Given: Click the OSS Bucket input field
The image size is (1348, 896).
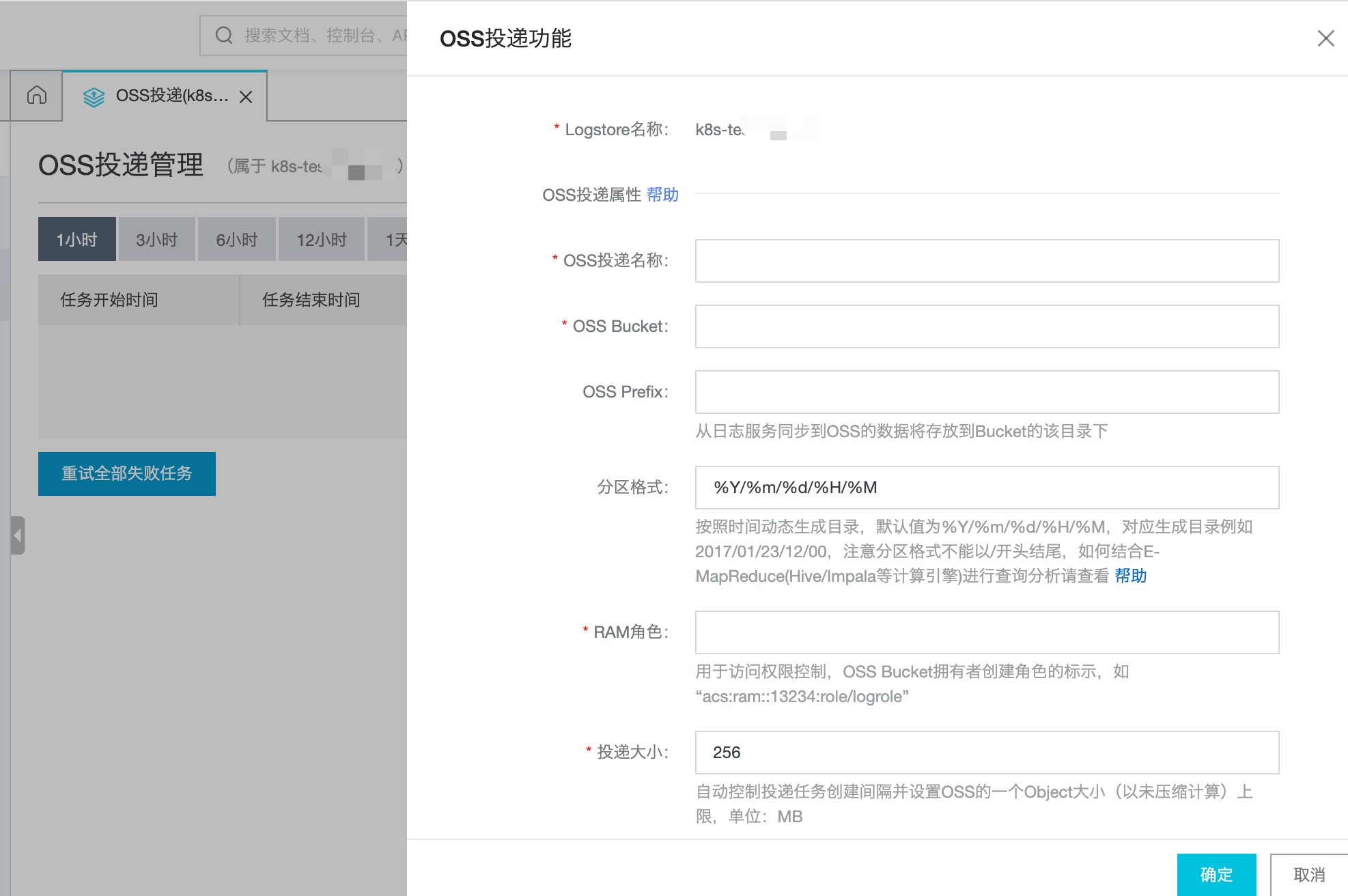Looking at the screenshot, I should point(986,326).
